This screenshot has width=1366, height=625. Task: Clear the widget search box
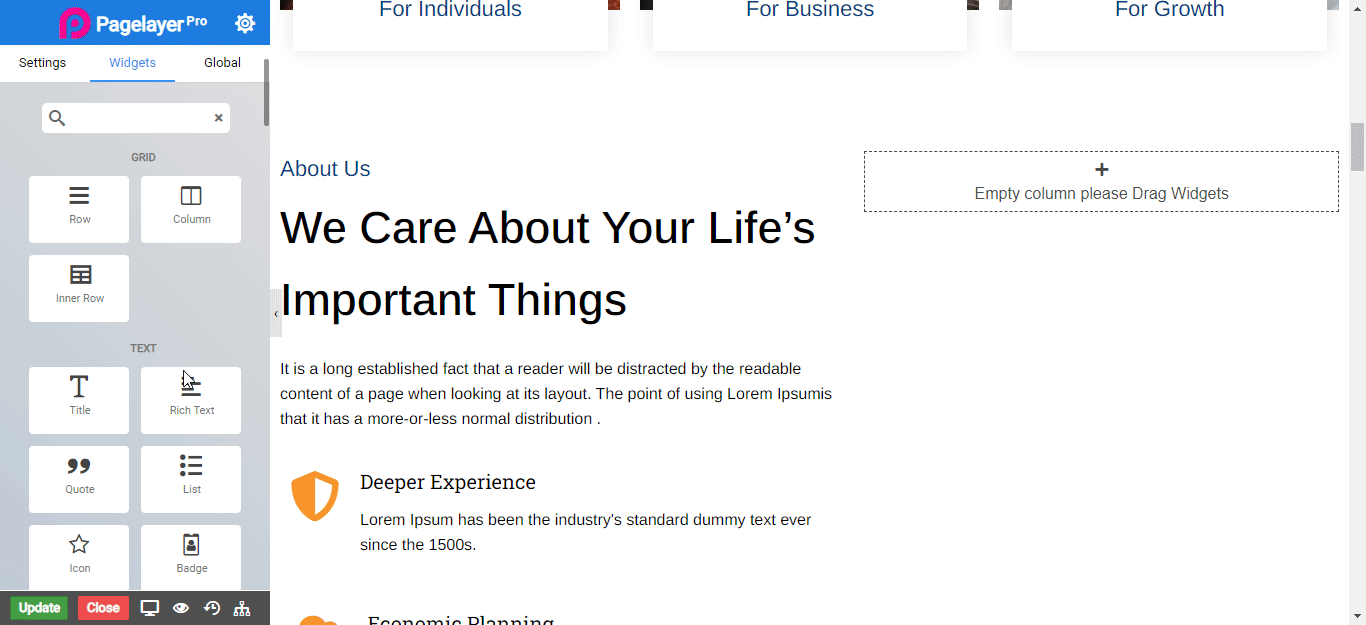(218, 118)
